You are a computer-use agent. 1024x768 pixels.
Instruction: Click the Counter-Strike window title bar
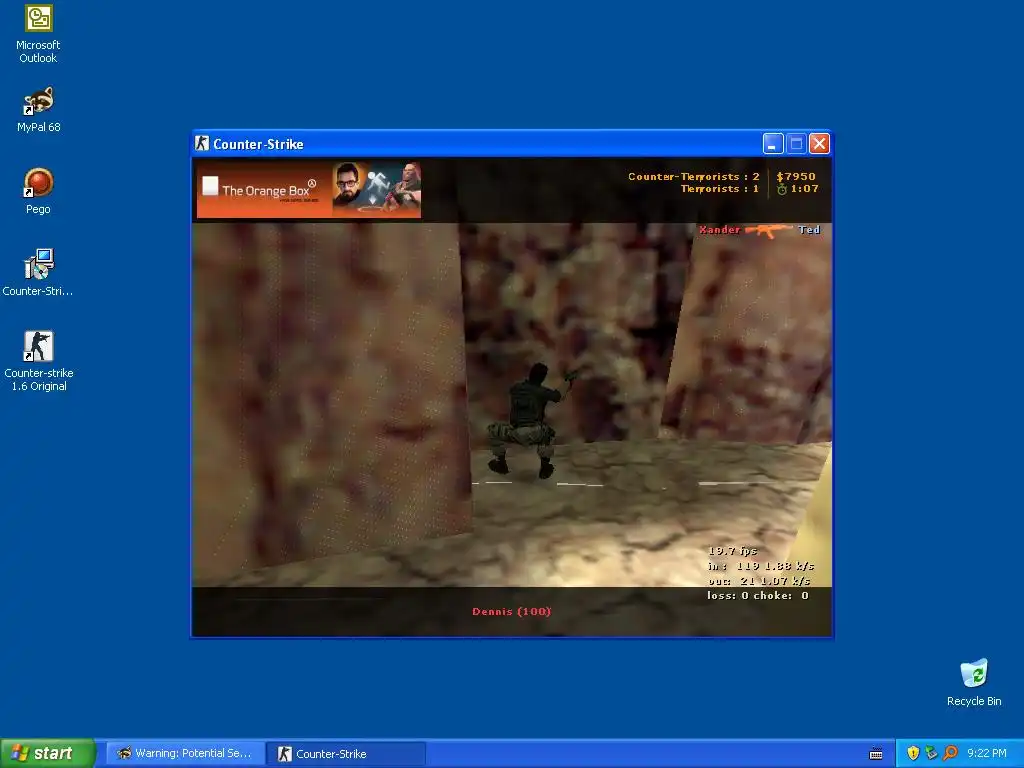[x=512, y=144]
